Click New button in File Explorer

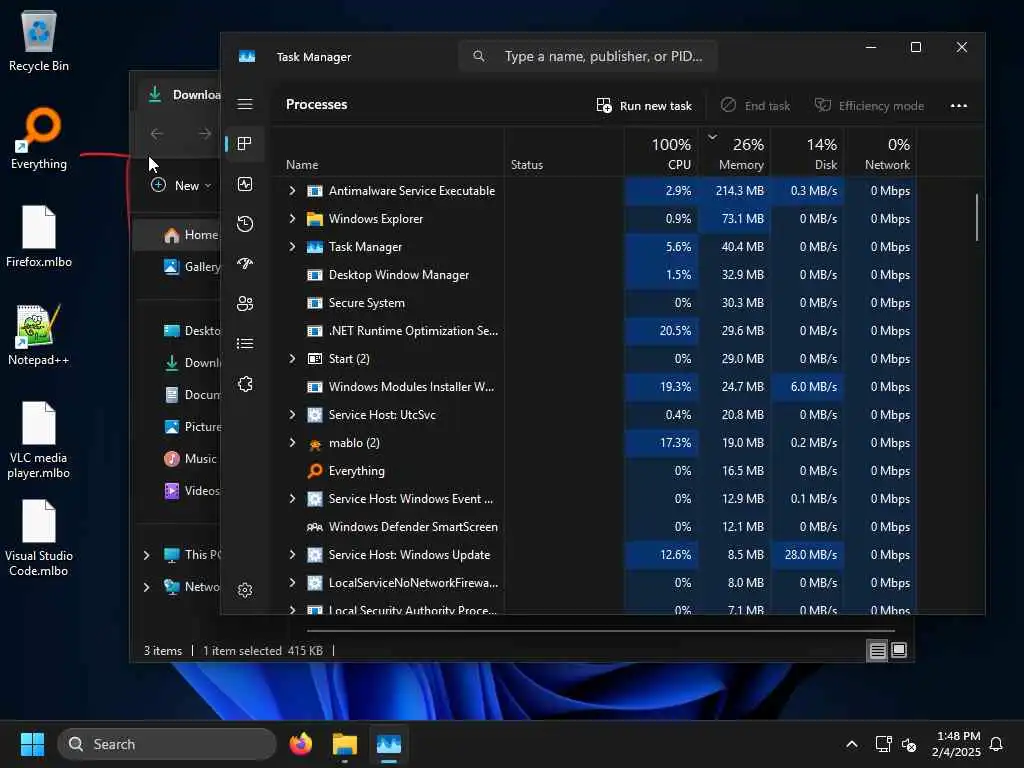pos(181,185)
